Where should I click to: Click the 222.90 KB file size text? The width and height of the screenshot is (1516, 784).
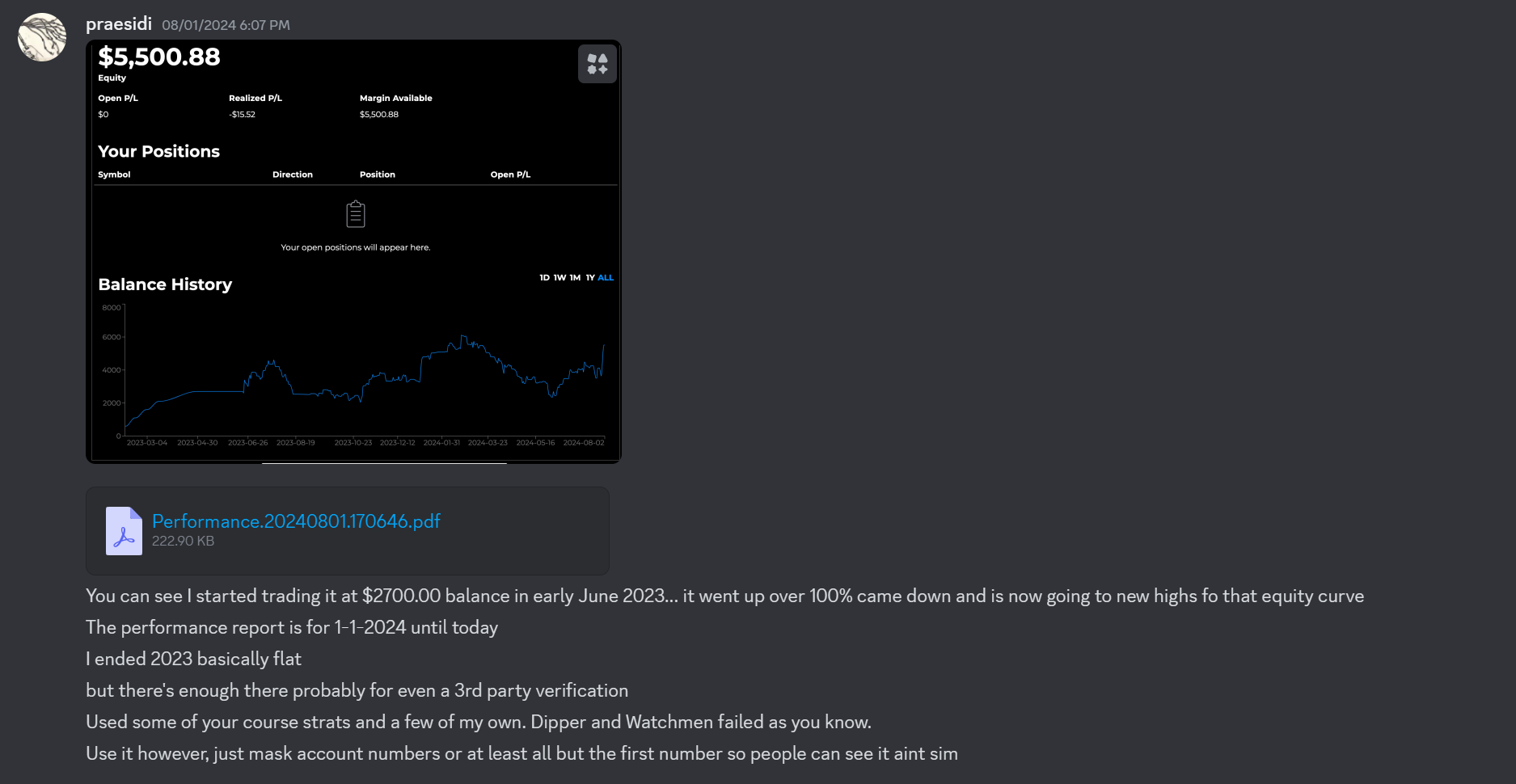coord(183,541)
